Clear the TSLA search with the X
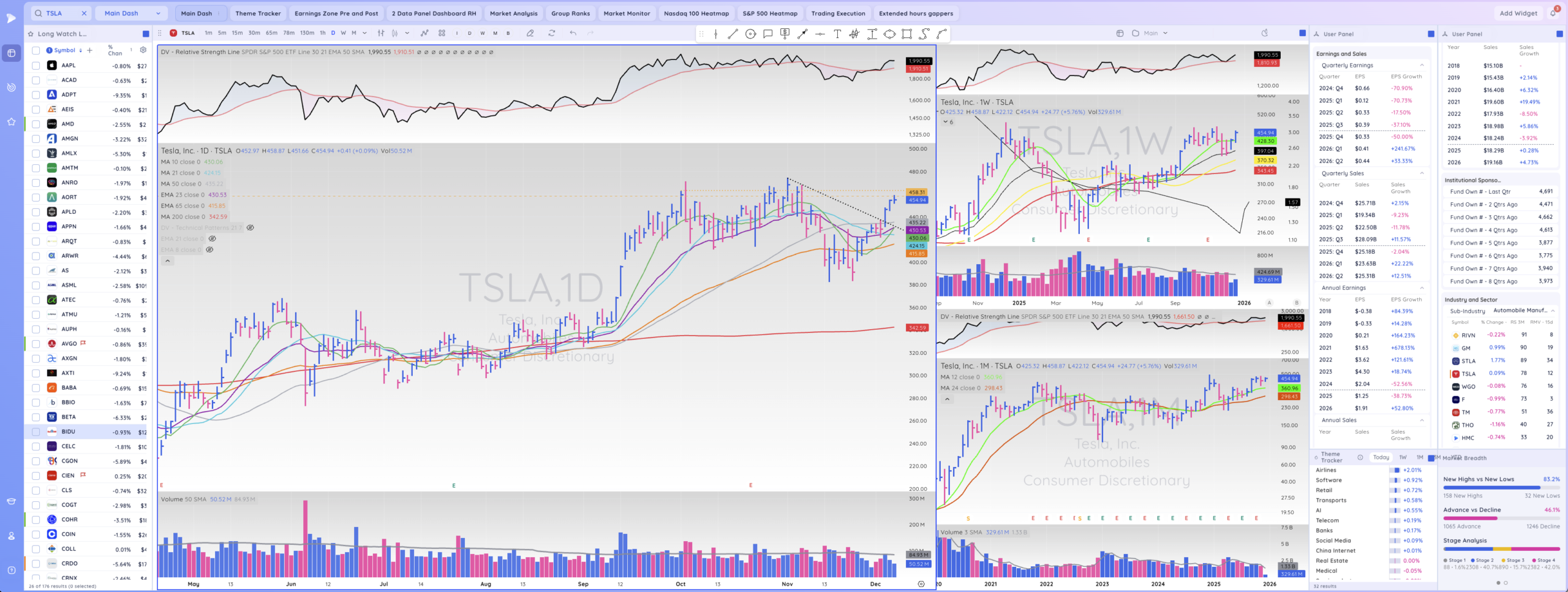Viewport: 1568px width, 592px height. [x=84, y=13]
